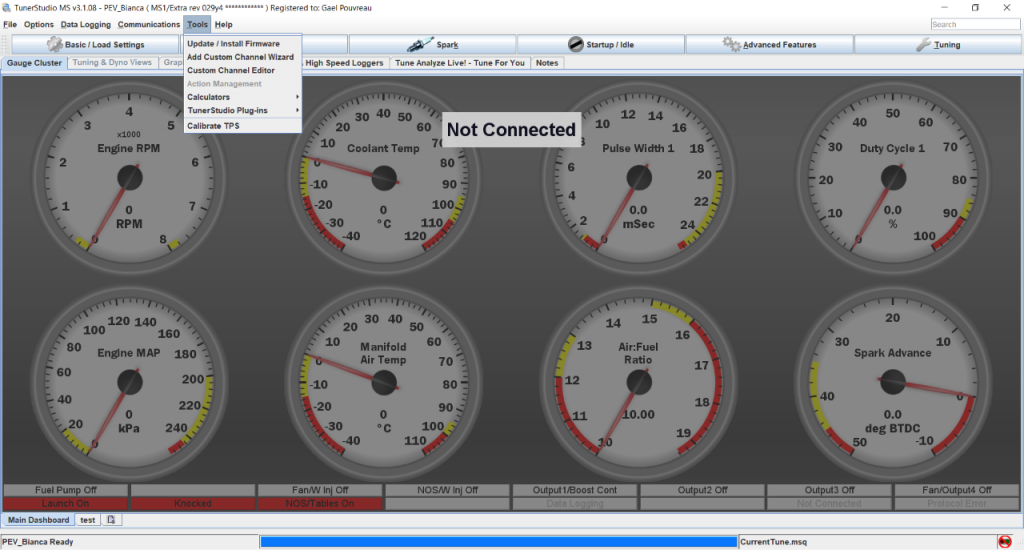Open Basic / Load Settings
This screenshot has height=550, width=1024.
[x=95, y=44]
